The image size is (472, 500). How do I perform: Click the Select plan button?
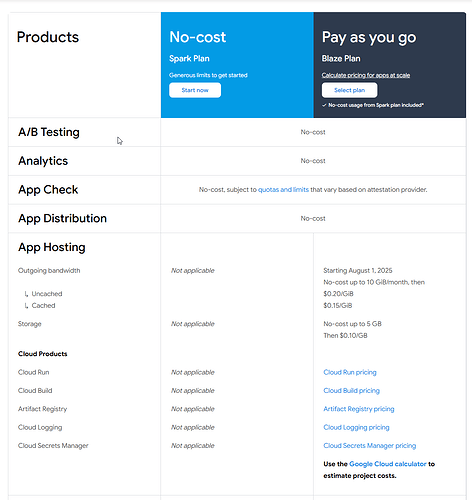349,90
